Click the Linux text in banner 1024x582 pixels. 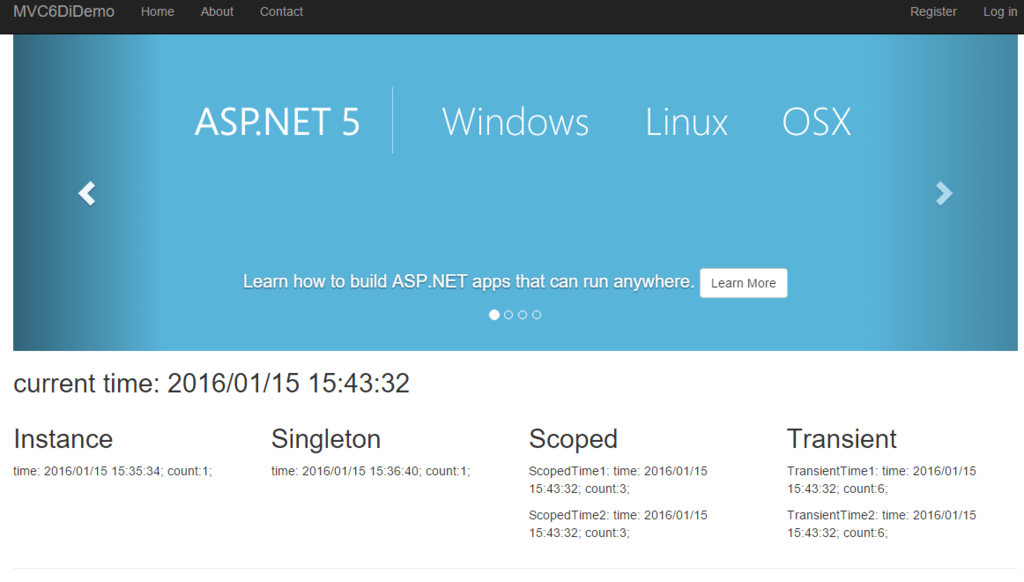pyautogui.click(x=686, y=121)
